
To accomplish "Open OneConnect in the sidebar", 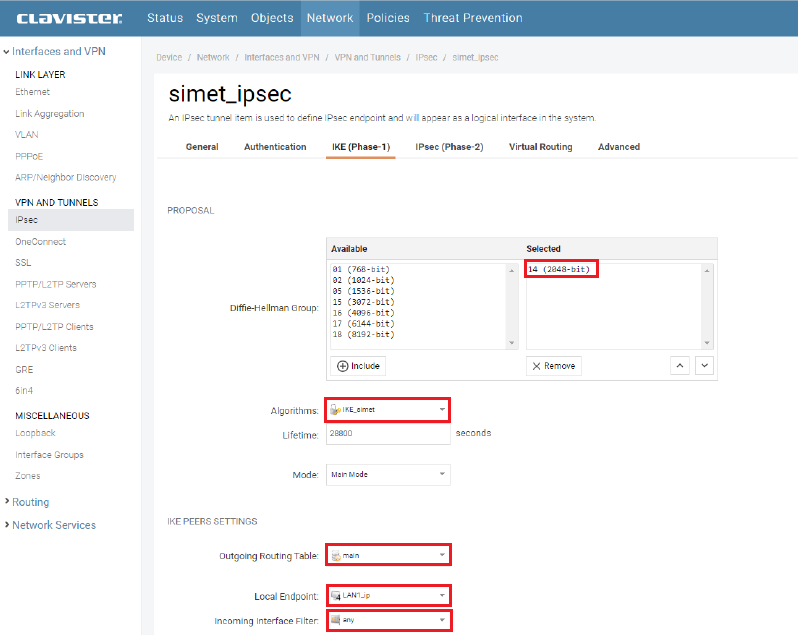I will [x=41, y=241].
